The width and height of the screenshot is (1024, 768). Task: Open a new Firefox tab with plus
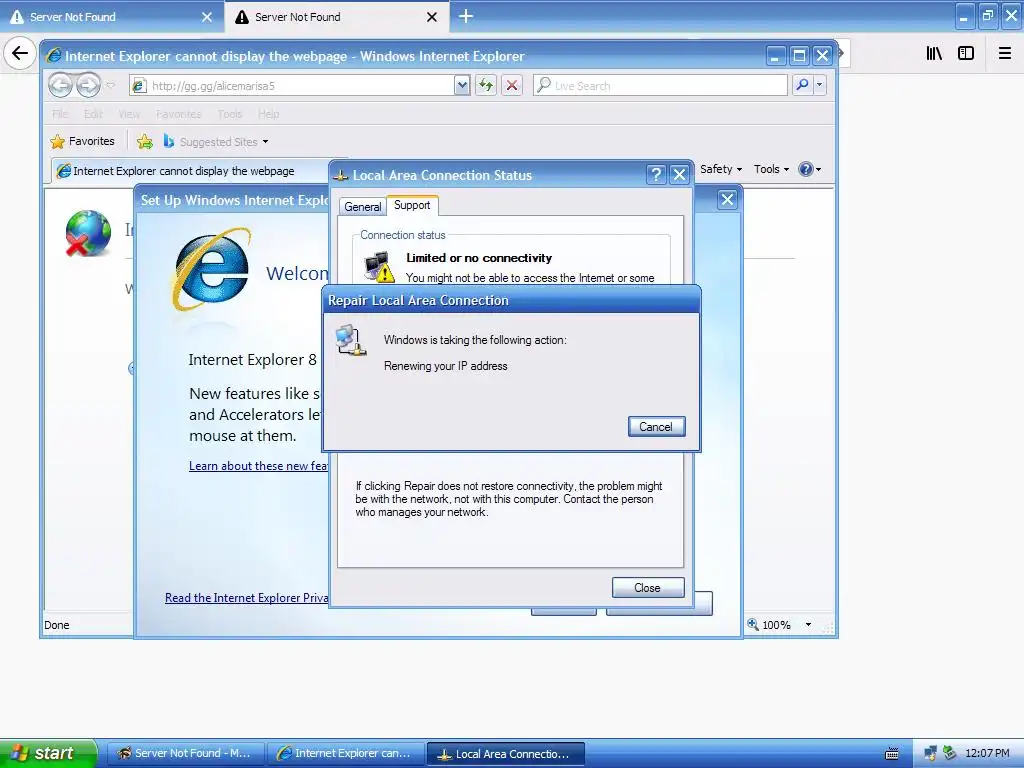click(466, 16)
